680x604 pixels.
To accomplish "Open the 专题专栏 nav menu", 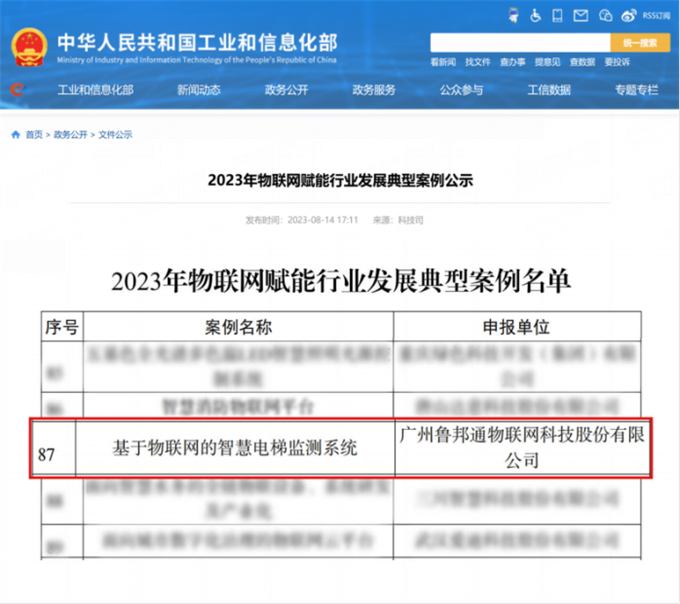I will 637,90.
